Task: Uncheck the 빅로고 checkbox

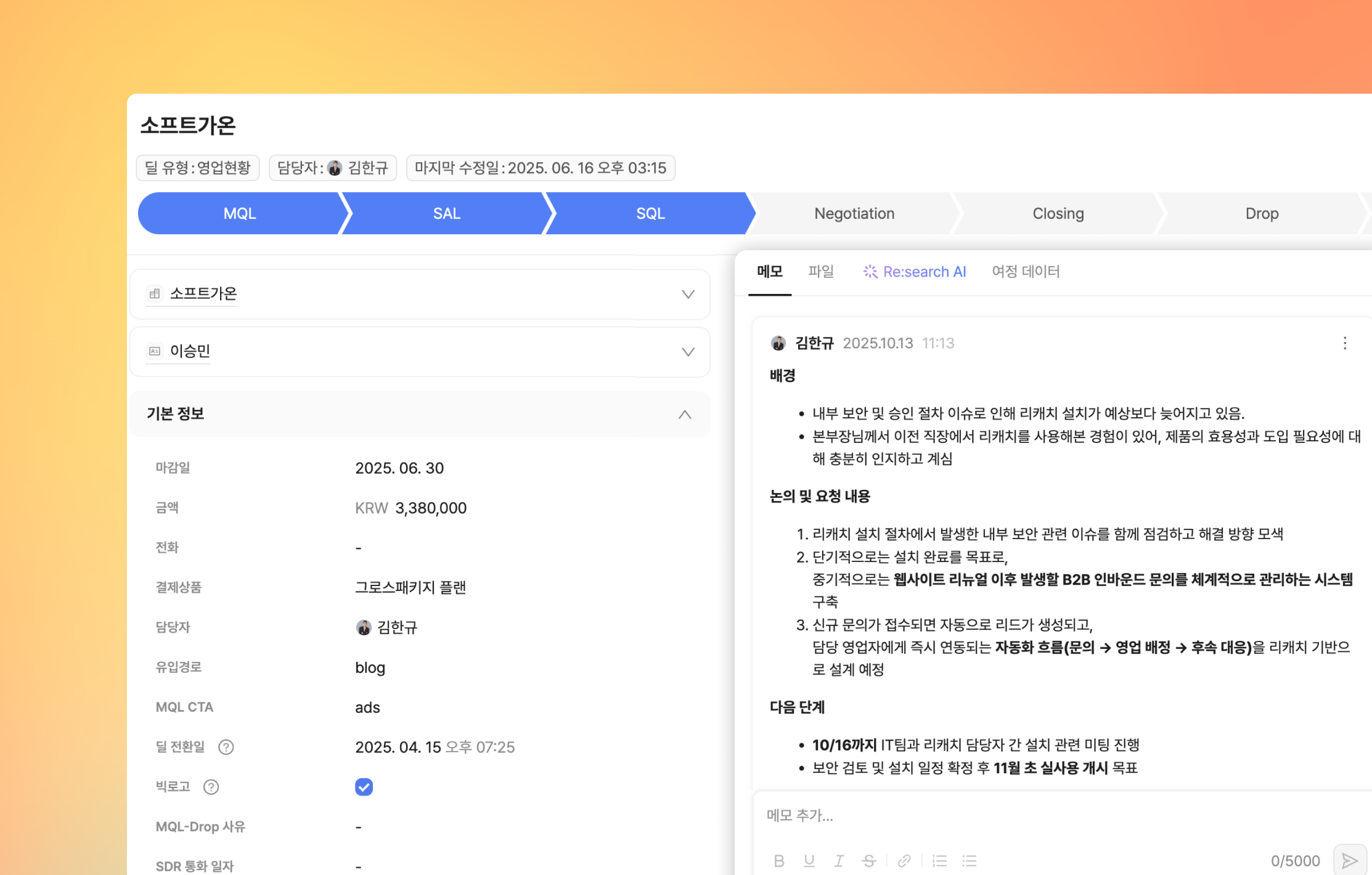Action: [x=364, y=787]
